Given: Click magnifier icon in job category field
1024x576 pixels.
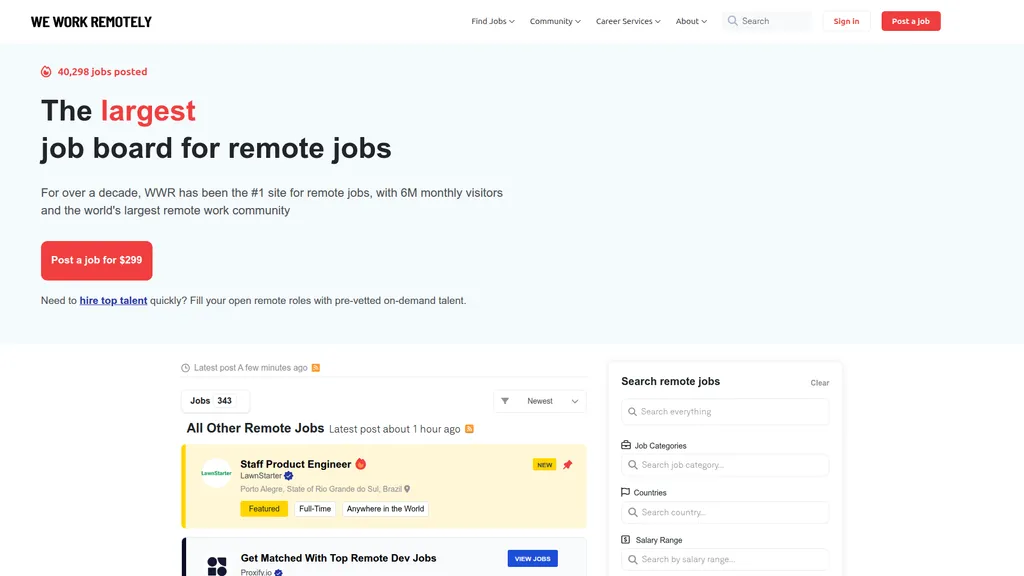Looking at the screenshot, I should point(632,465).
